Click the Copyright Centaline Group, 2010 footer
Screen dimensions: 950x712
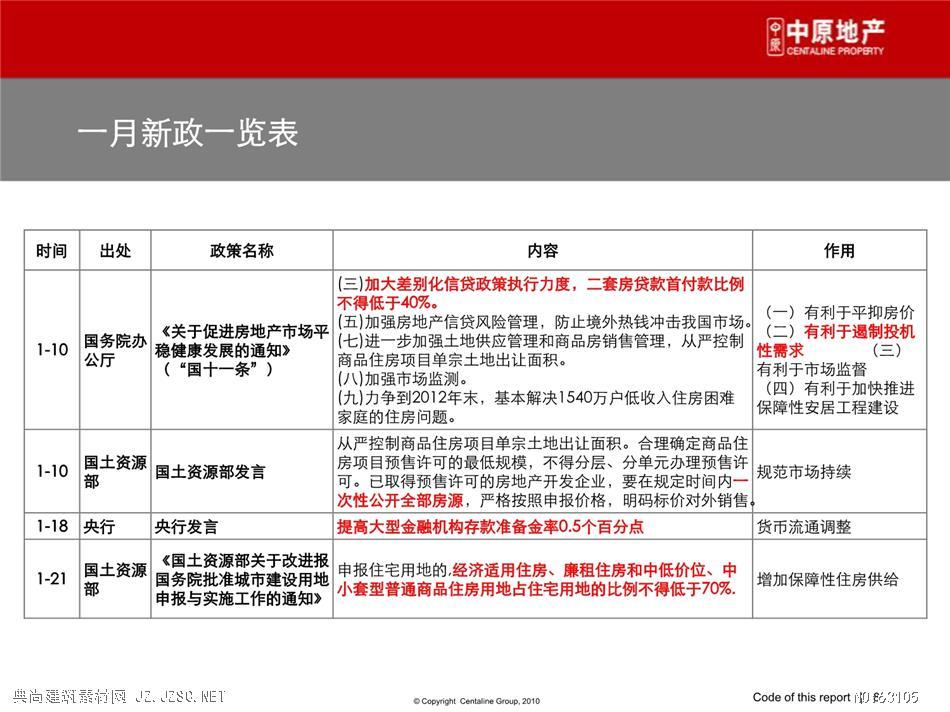476,701
